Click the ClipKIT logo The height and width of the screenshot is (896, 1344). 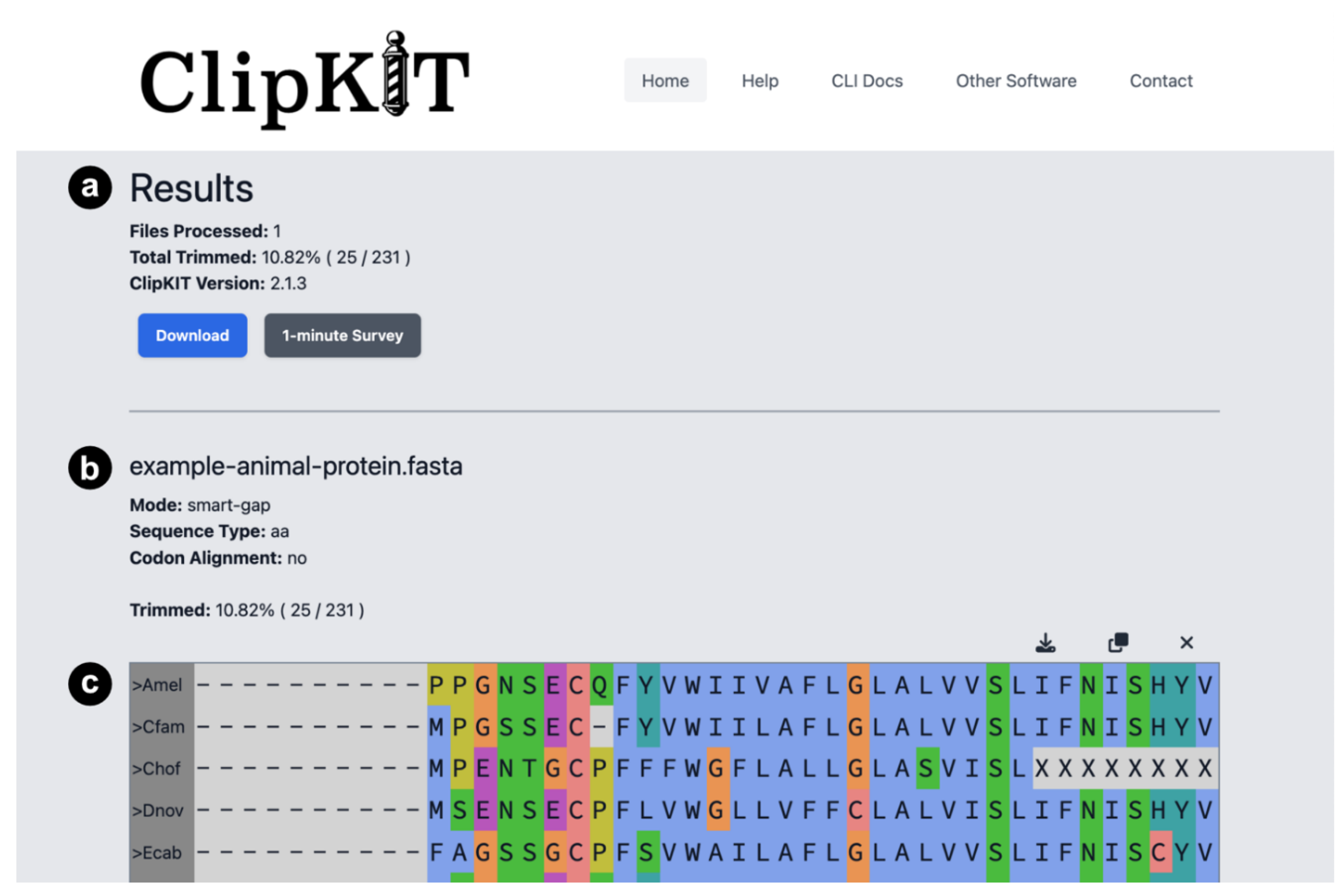click(304, 79)
